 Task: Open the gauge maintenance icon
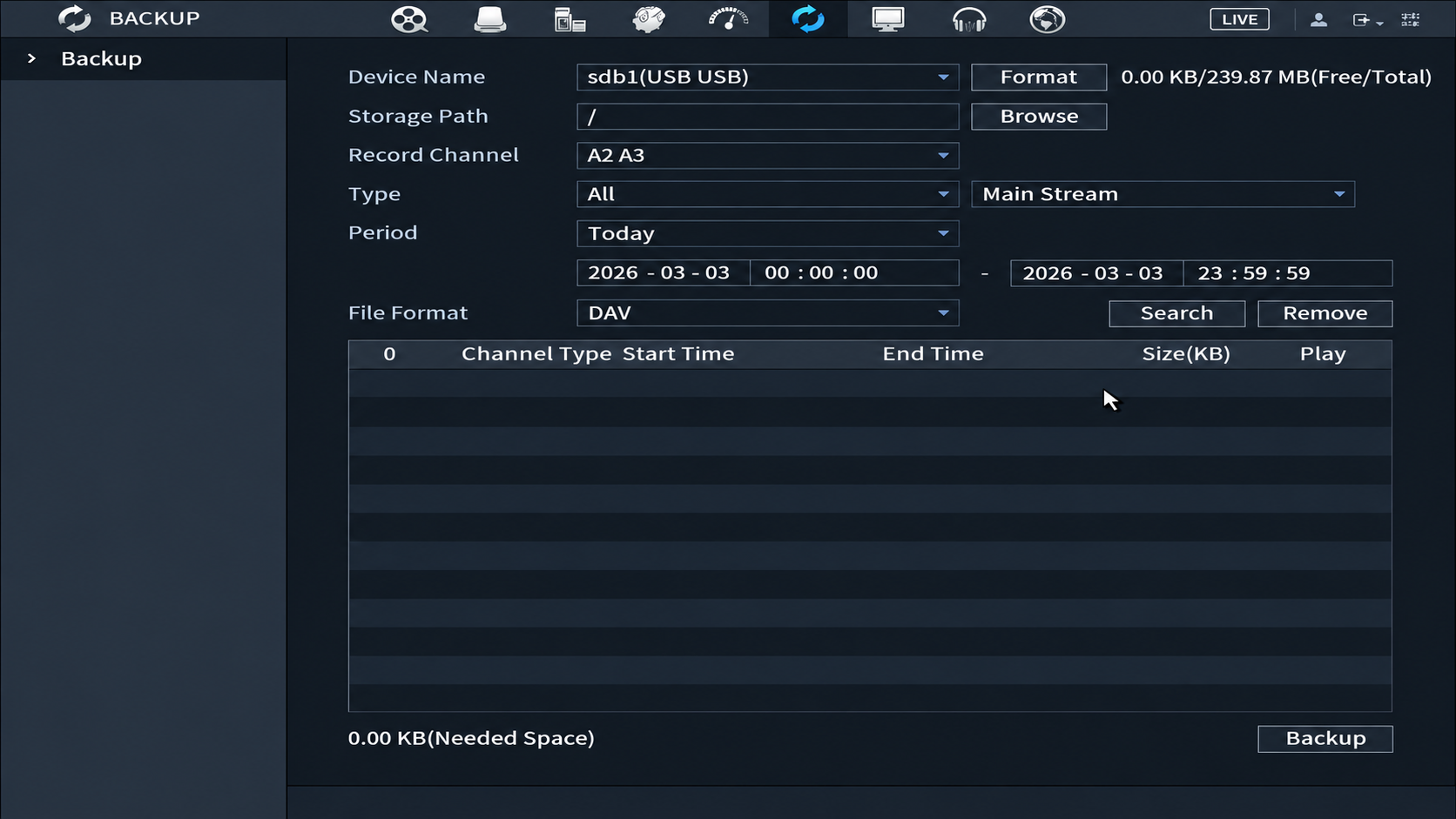(729, 19)
